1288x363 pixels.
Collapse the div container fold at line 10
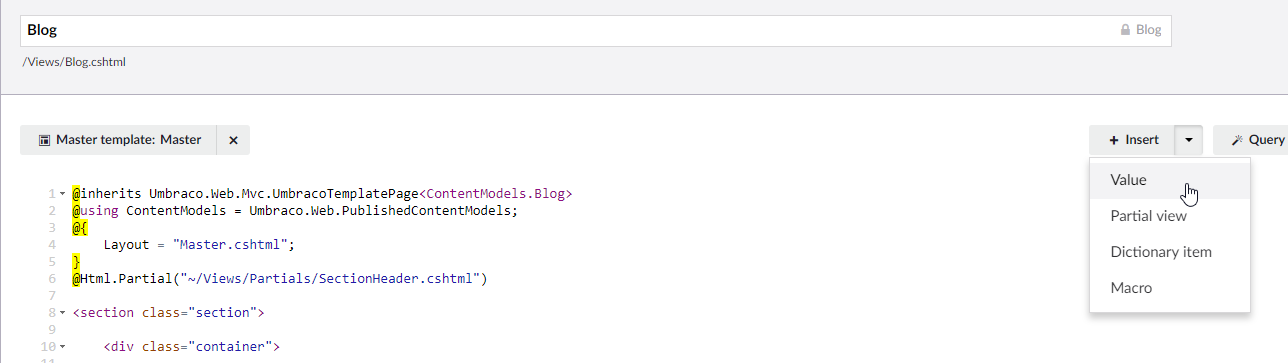click(62, 348)
